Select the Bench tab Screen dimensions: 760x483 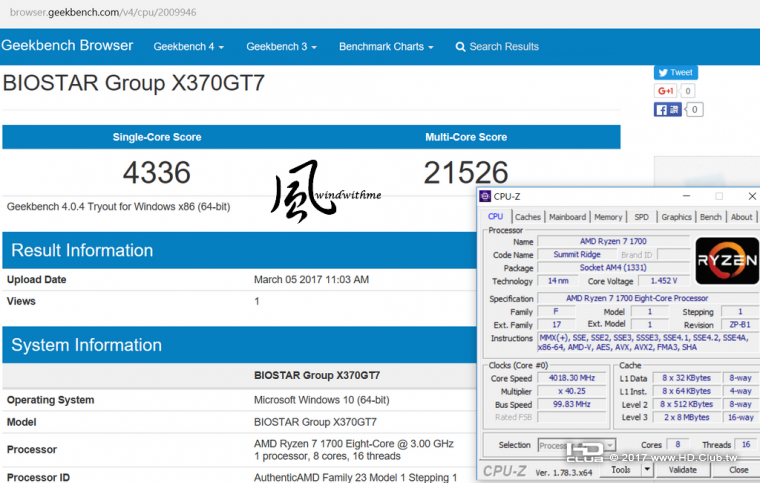[711, 217]
